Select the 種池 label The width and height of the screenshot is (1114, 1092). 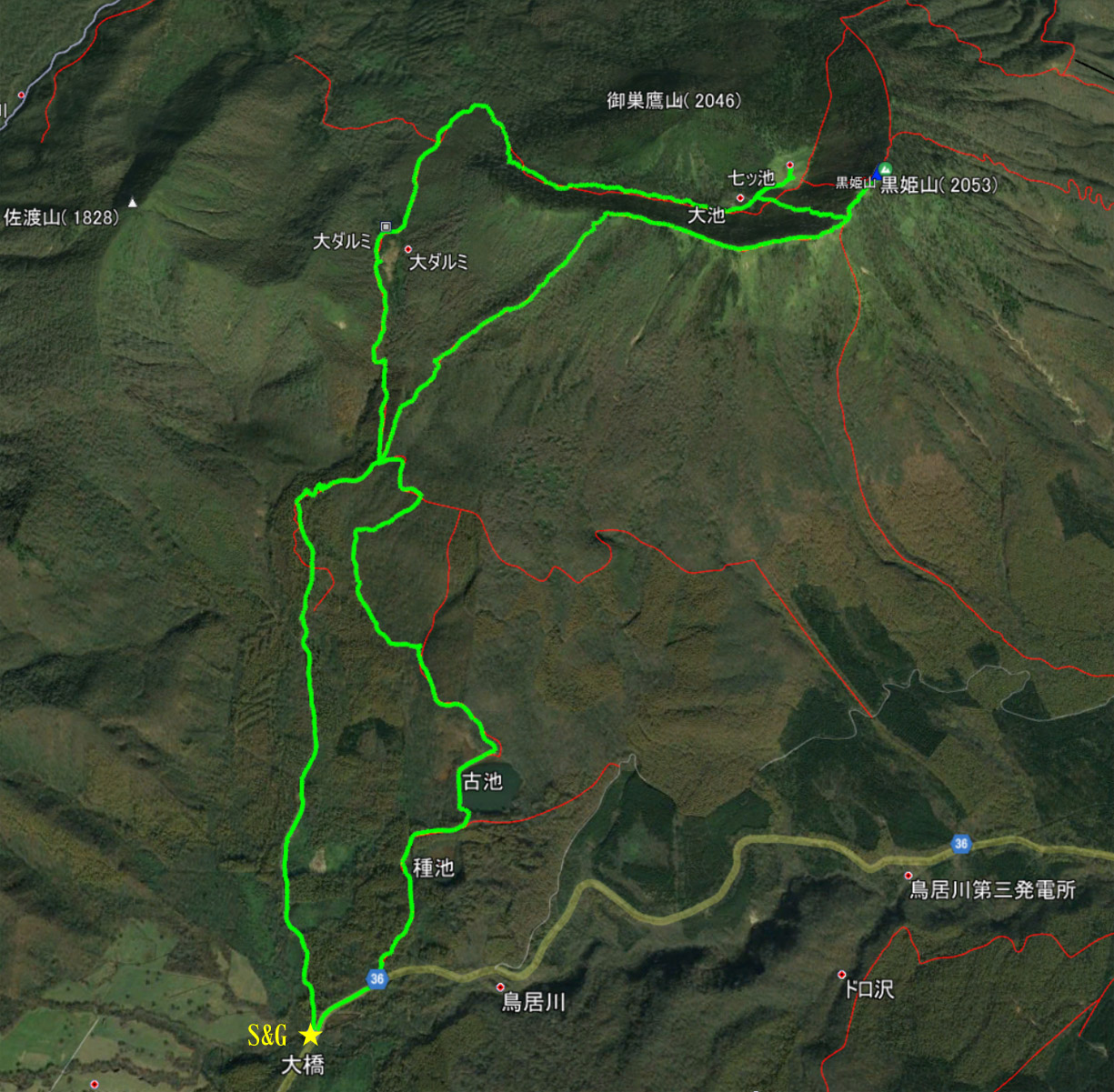click(434, 867)
